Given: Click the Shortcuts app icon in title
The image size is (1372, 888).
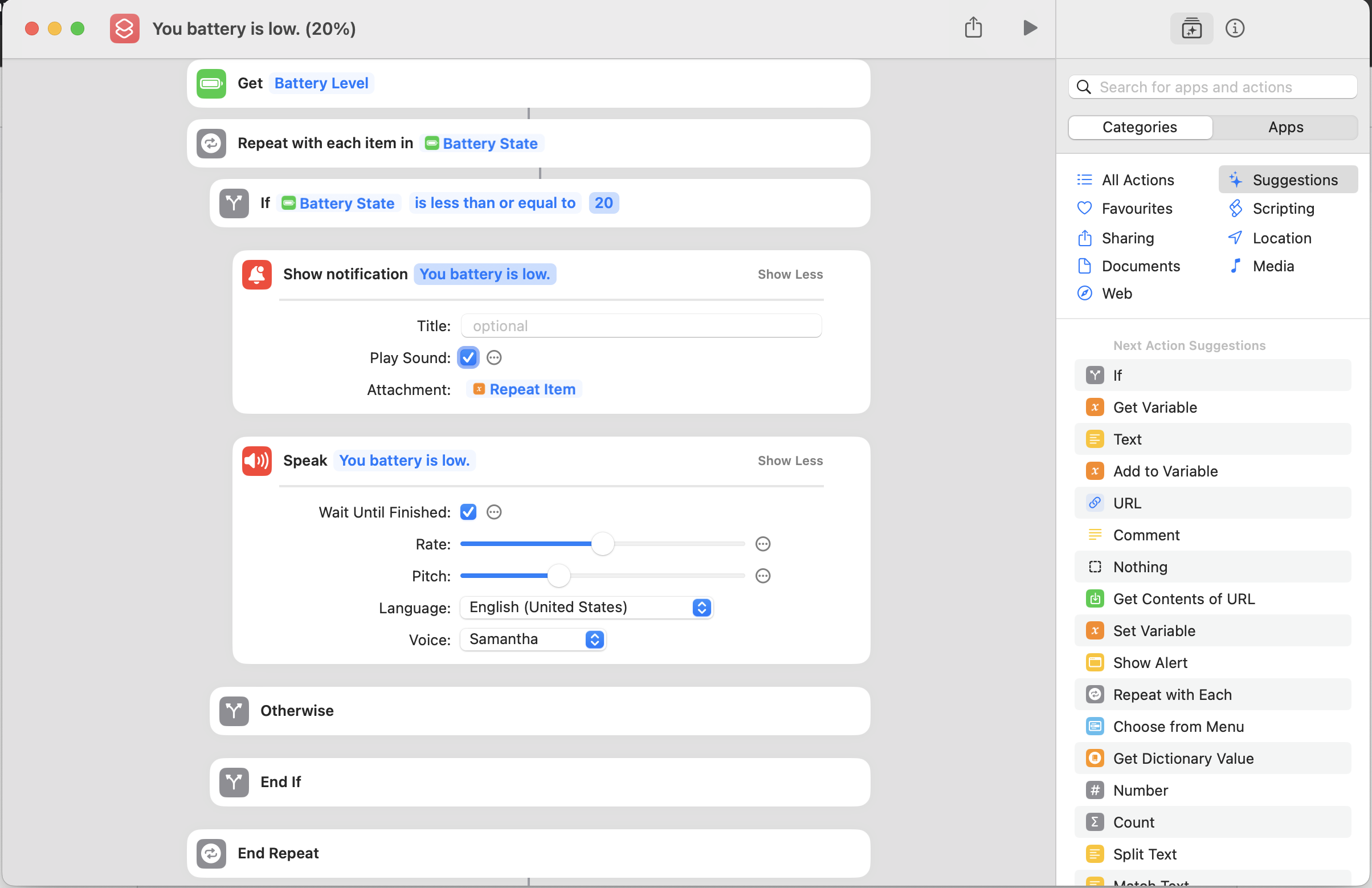Looking at the screenshot, I should [125, 28].
